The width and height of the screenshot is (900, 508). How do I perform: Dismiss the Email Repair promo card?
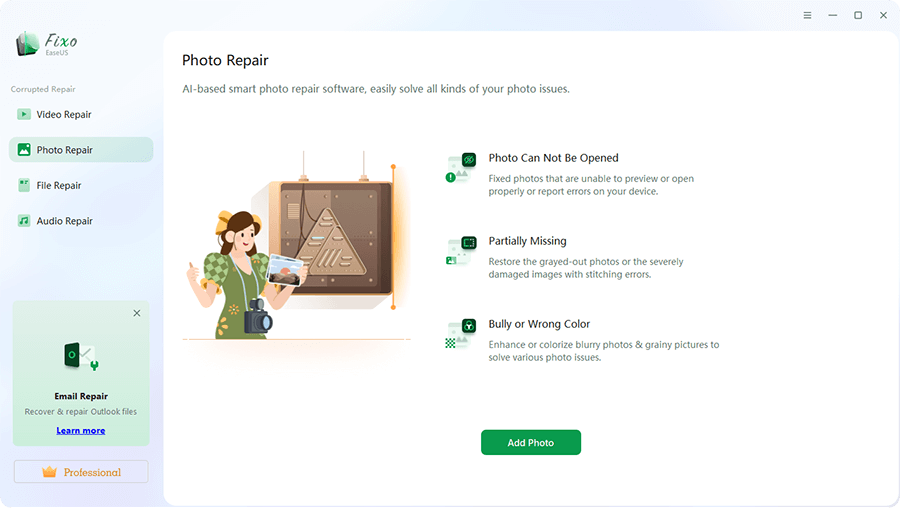pyautogui.click(x=137, y=313)
